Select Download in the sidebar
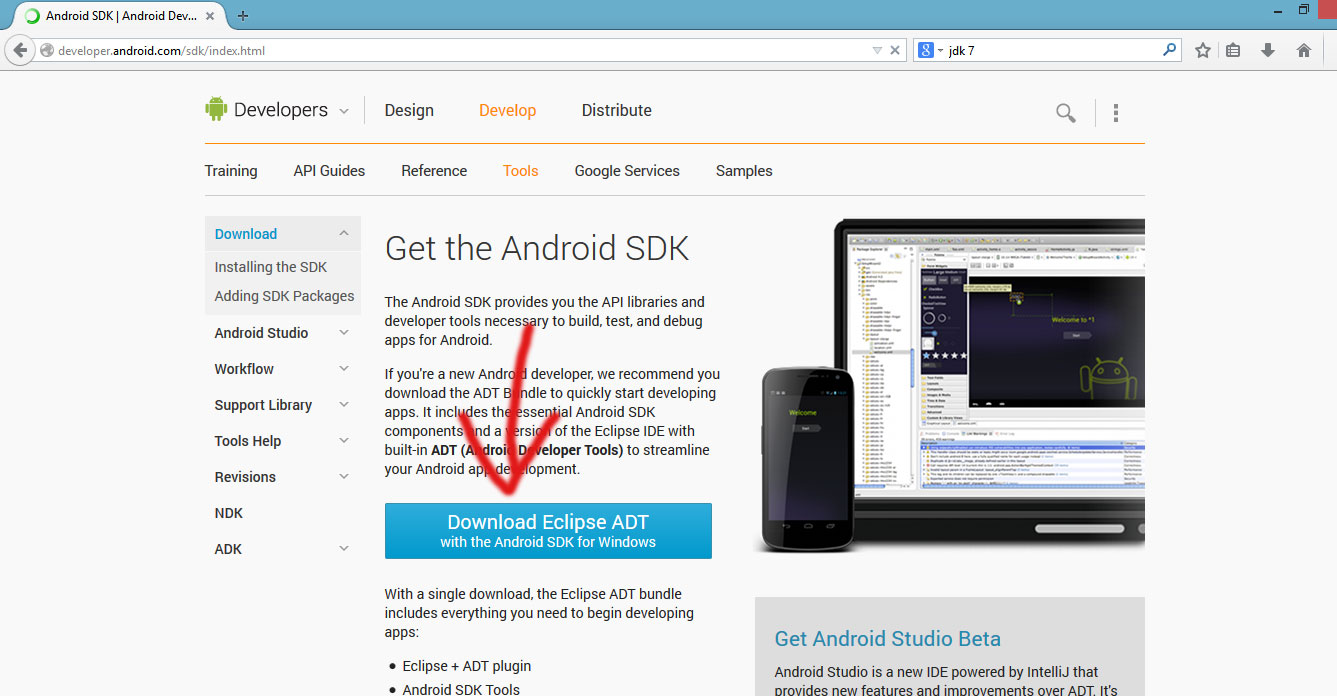This screenshot has width=1337, height=696. pos(246,234)
